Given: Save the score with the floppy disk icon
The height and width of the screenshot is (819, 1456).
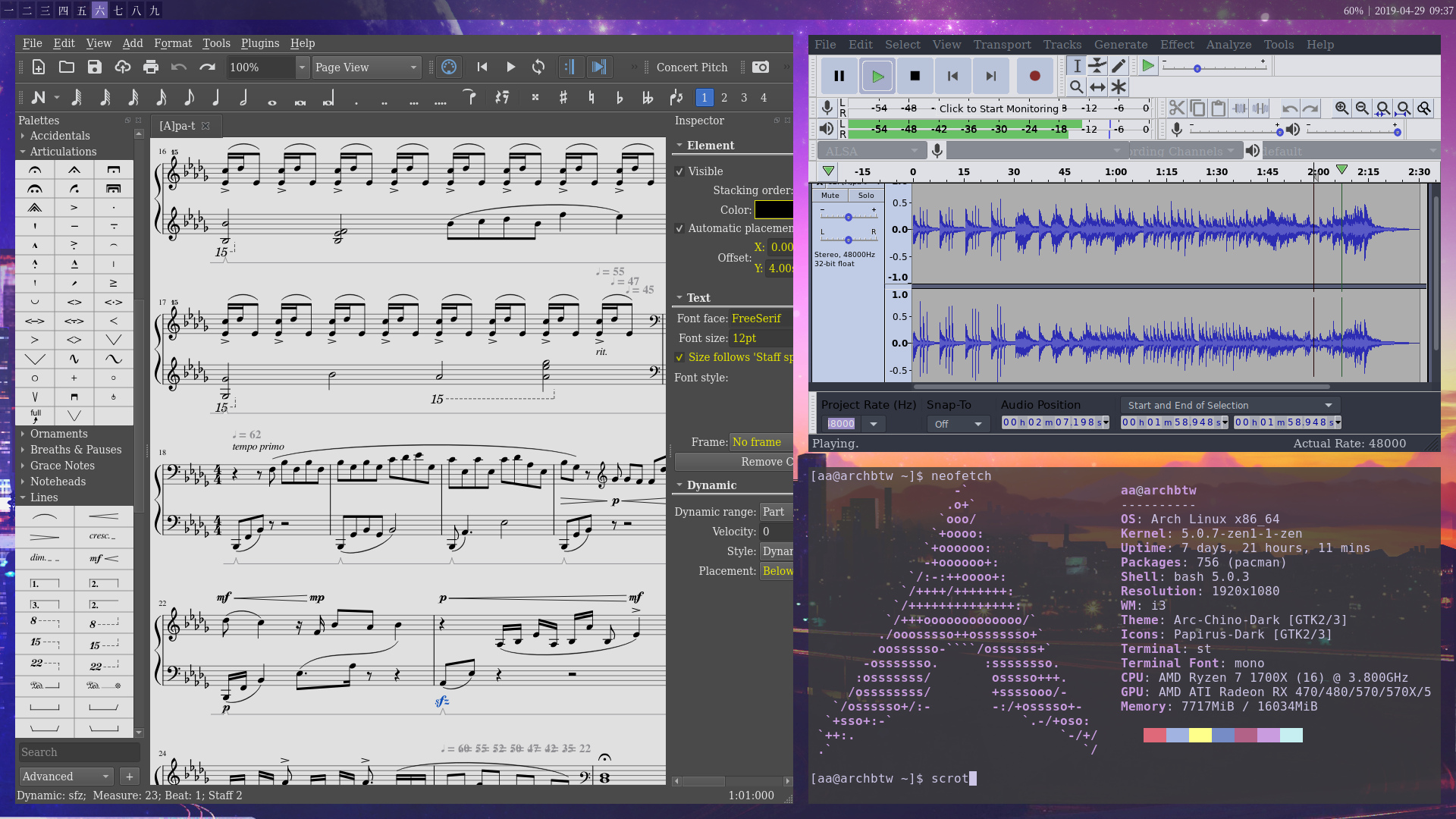Looking at the screenshot, I should click(95, 67).
